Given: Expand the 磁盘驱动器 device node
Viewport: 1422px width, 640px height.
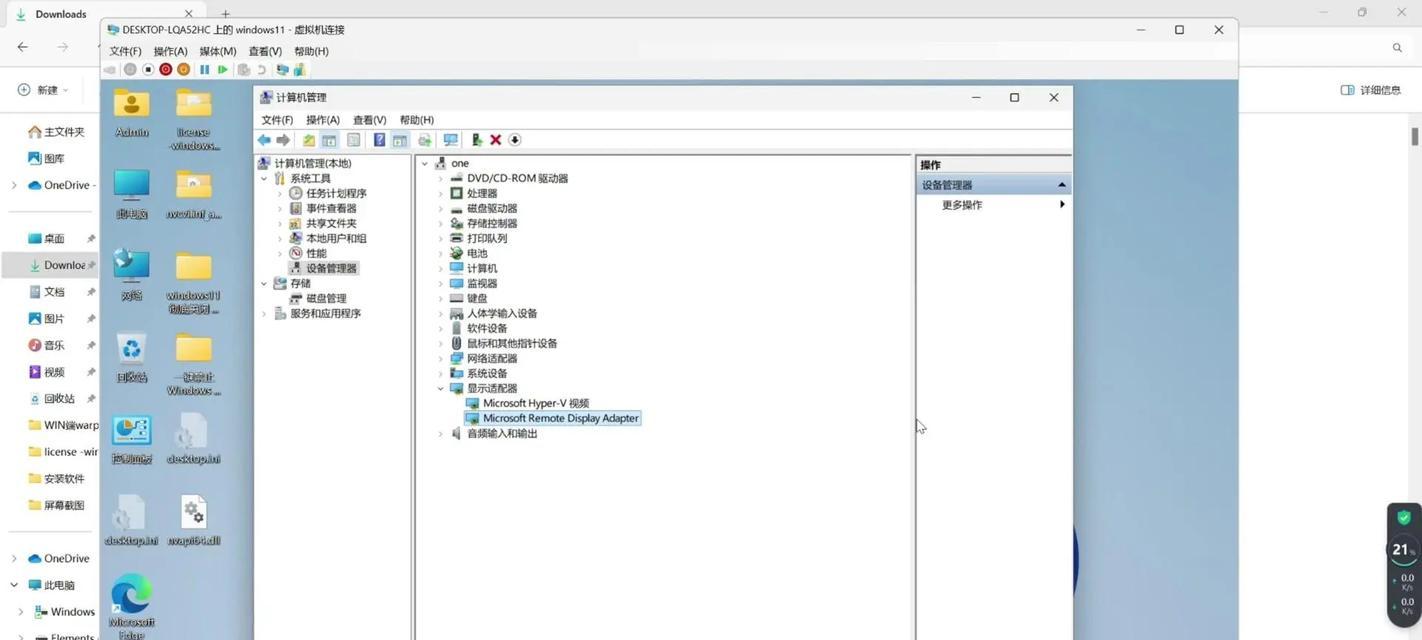Looking at the screenshot, I should tap(440, 209).
